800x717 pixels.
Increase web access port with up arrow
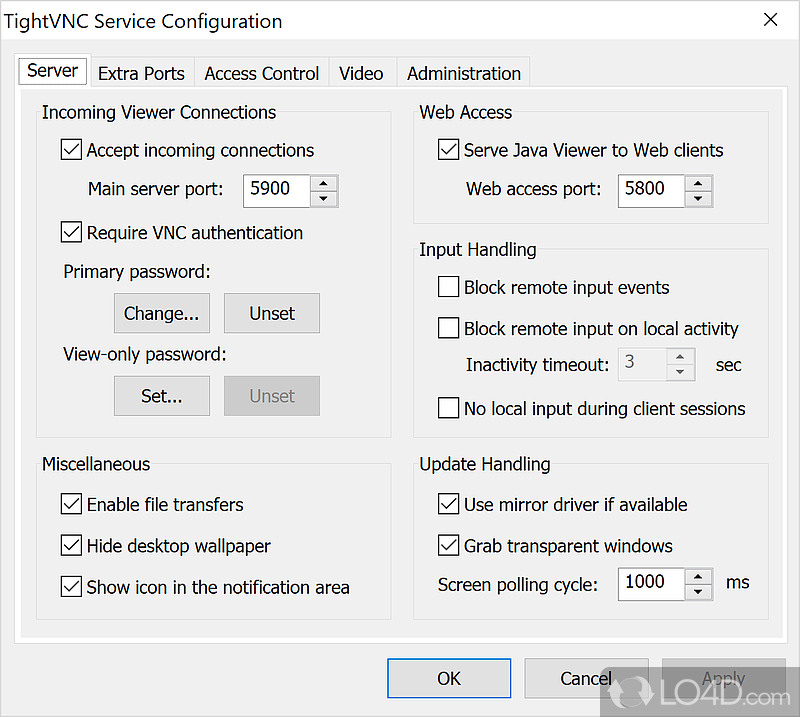pyautogui.click(x=699, y=182)
